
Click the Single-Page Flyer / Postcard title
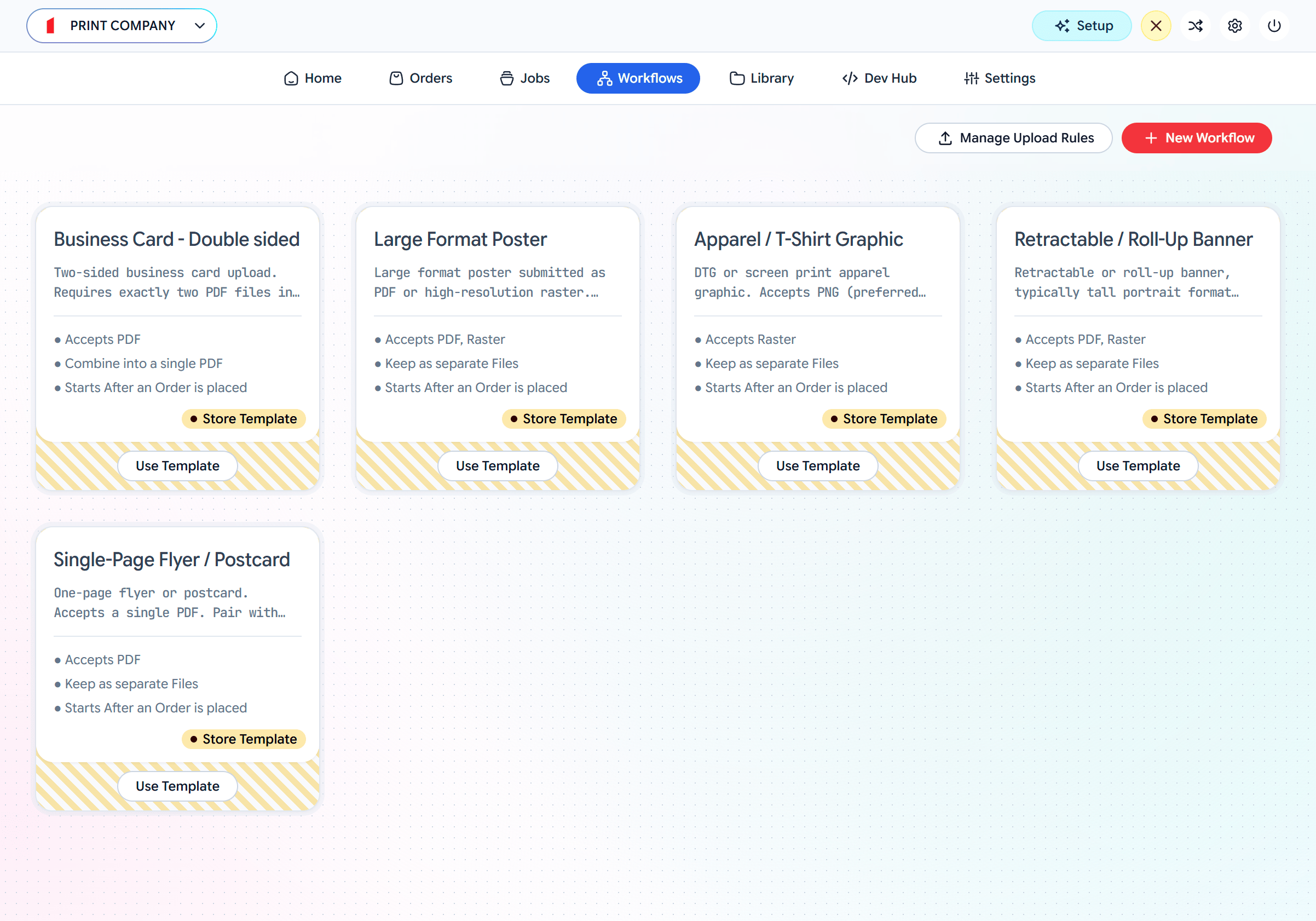[x=172, y=560]
